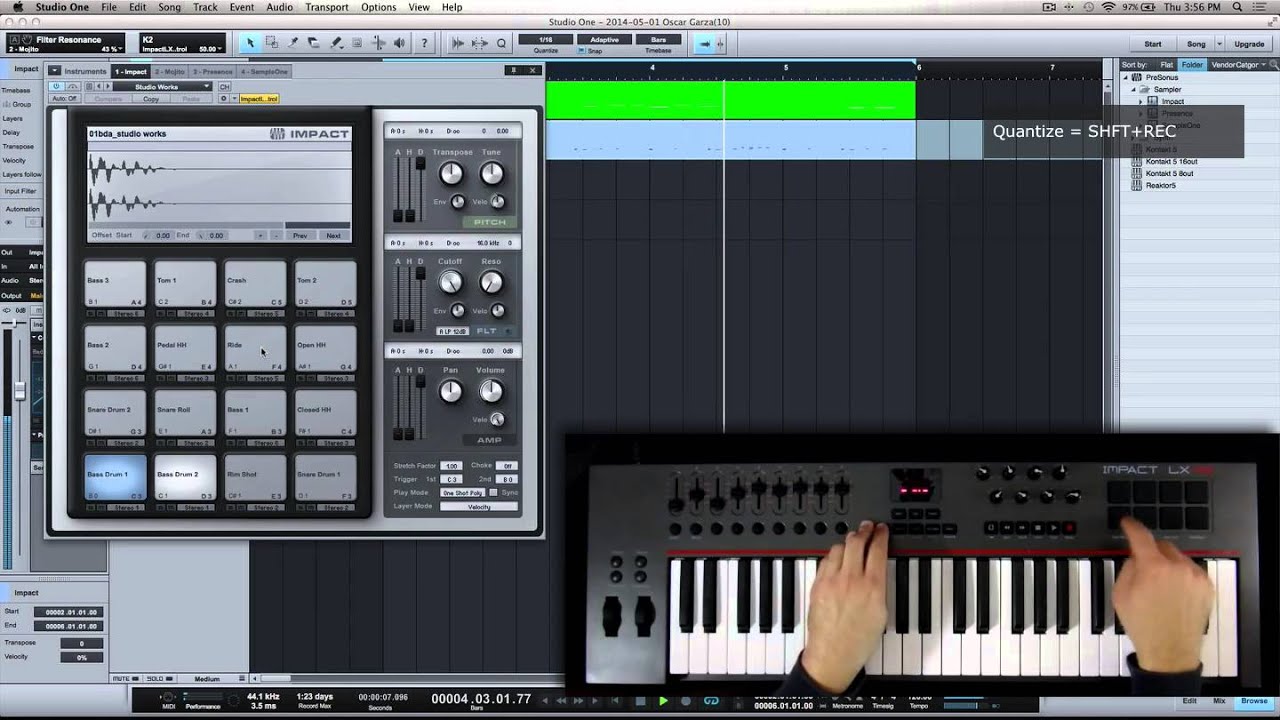The image size is (1280, 720).
Task: Open the Adaptive snap mode dropdown
Action: [604, 40]
